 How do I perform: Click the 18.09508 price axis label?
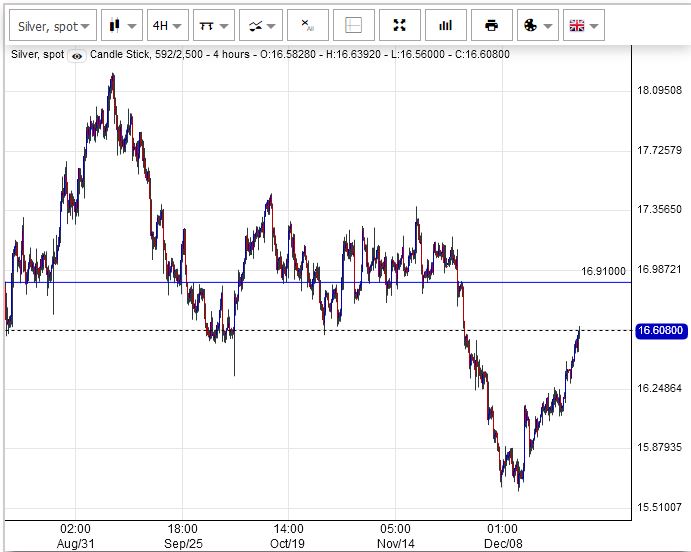[659, 91]
